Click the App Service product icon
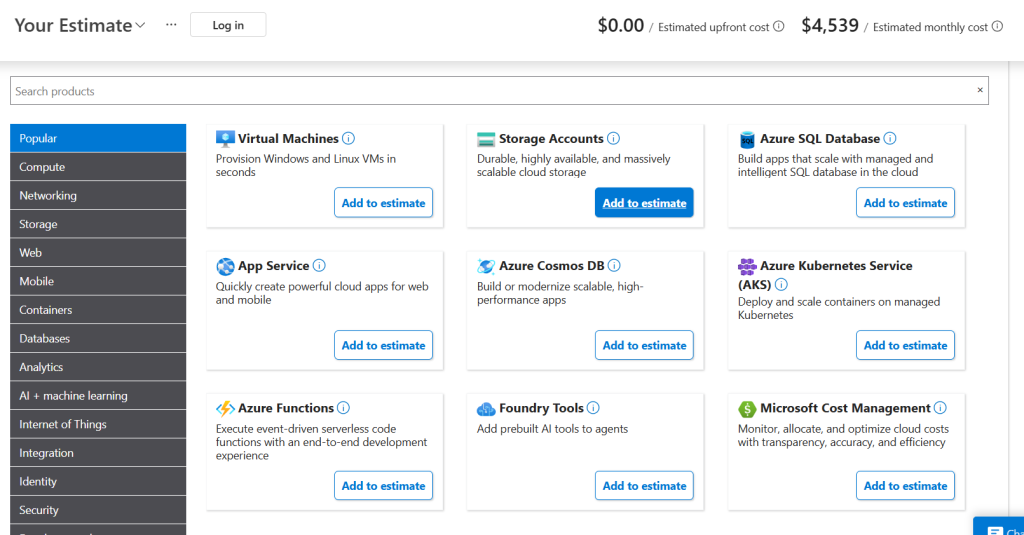 coord(225,266)
